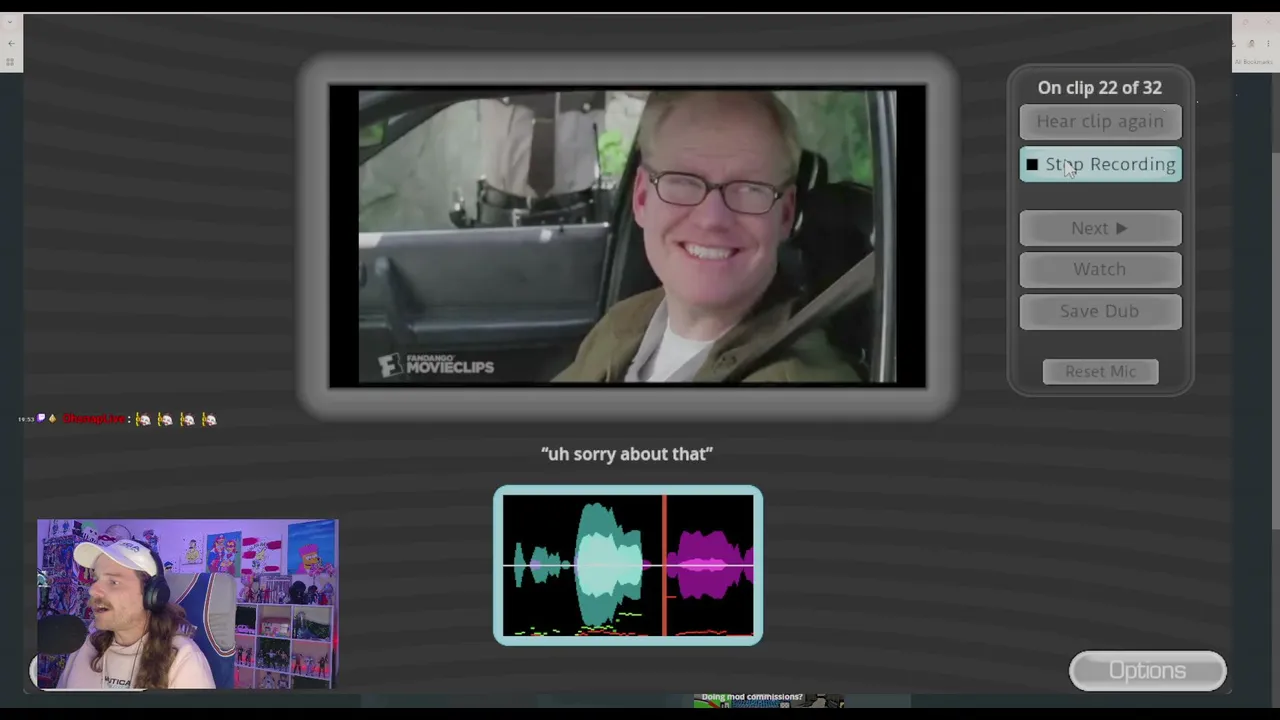Stop the recording in progress
This screenshot has width=1280, height=720.
[1100, 165]
